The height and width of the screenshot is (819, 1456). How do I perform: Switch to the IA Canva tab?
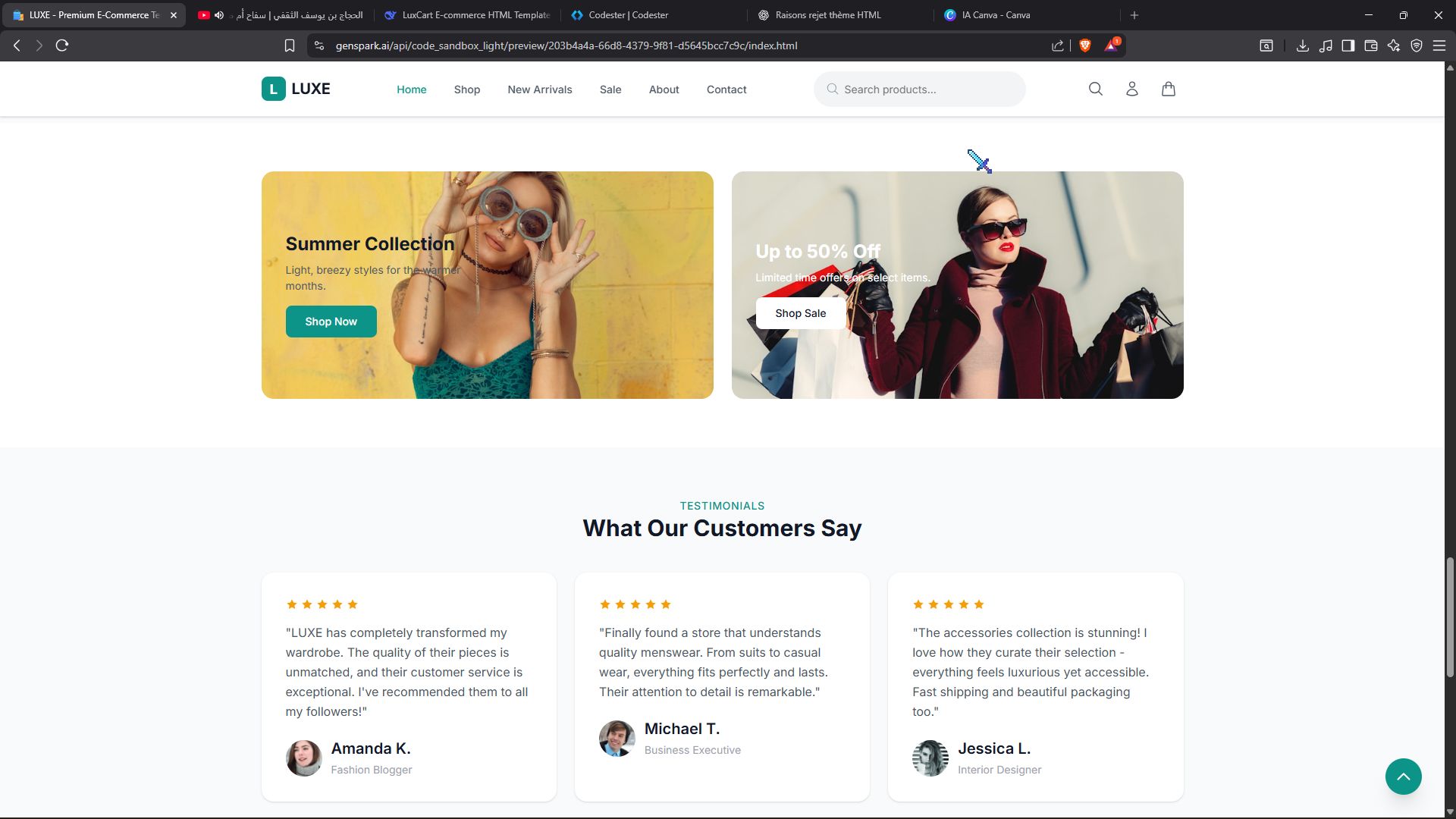(995, 15)
